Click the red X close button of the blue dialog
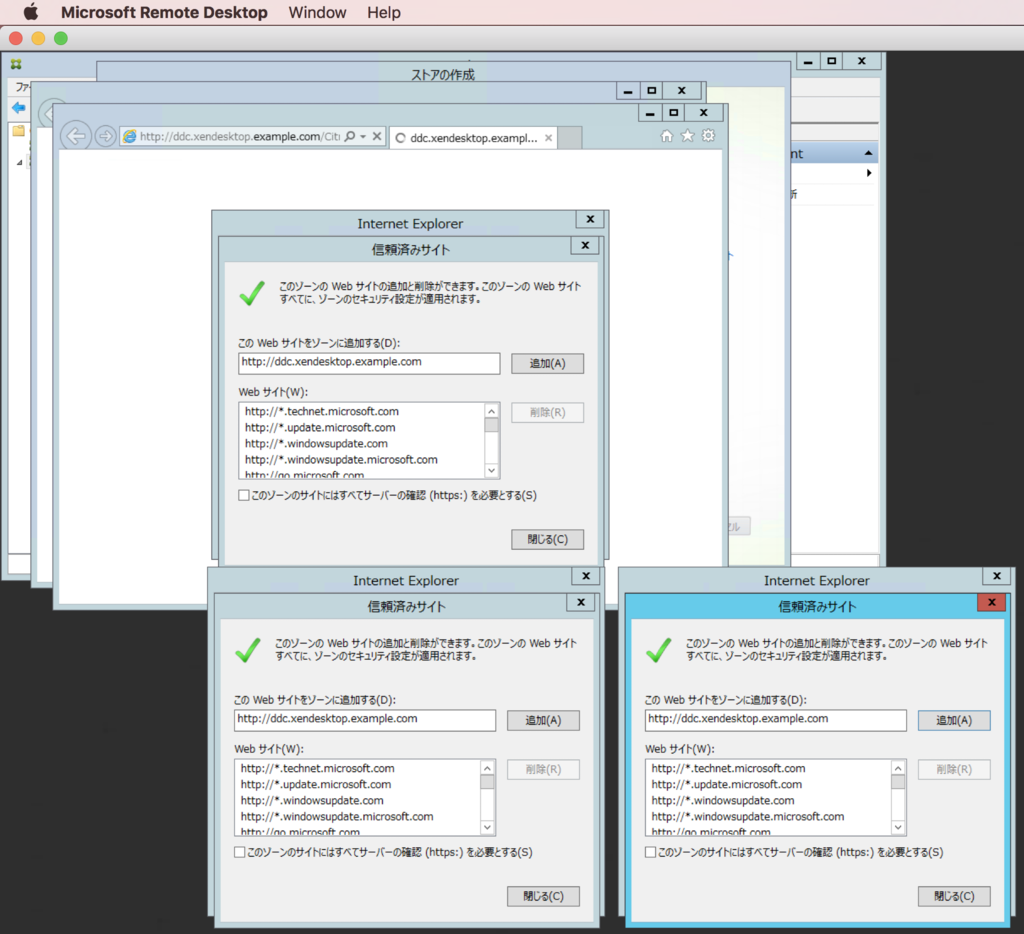 (x=991, y=602)
